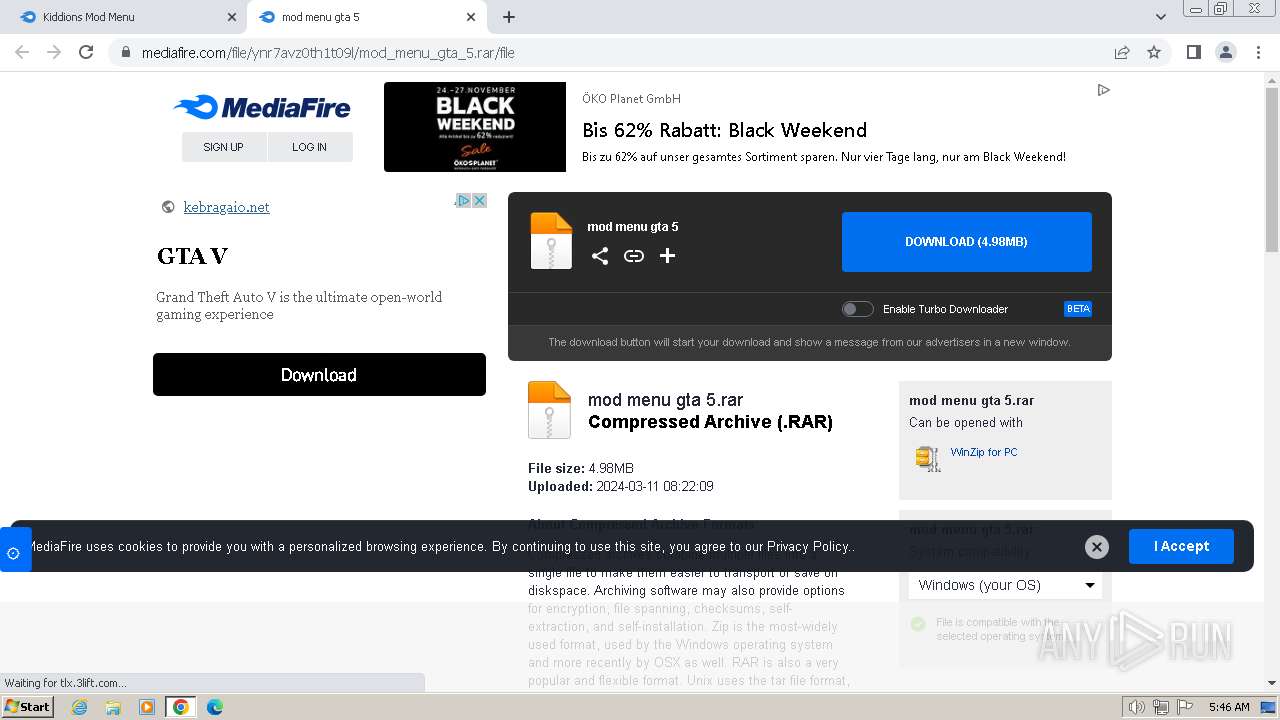Open the tab search chevron
The width and height of the screenshot is (1280, 720).
pos(1161,17)
